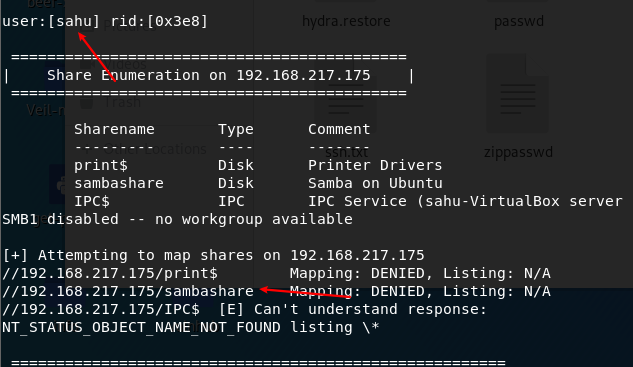Click the IPC$ share row

tap(348, 201)
